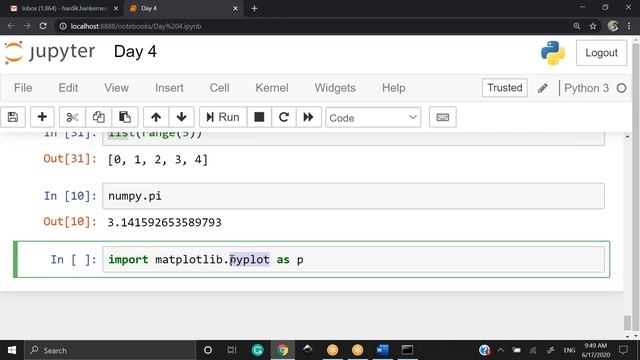Rename notebook by clicking Day 4 title

[x=135, y=52]
